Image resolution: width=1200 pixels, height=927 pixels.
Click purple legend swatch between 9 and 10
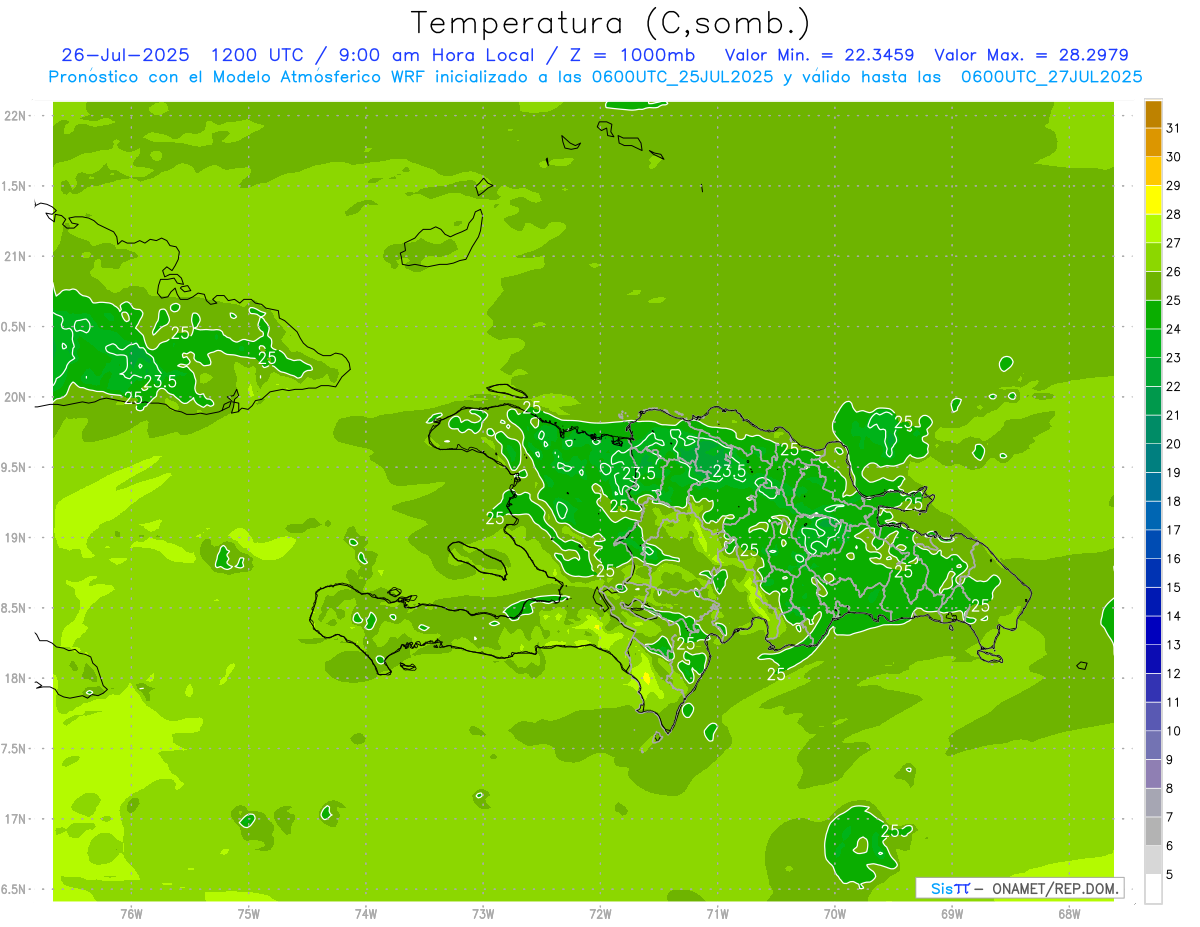1153,745
